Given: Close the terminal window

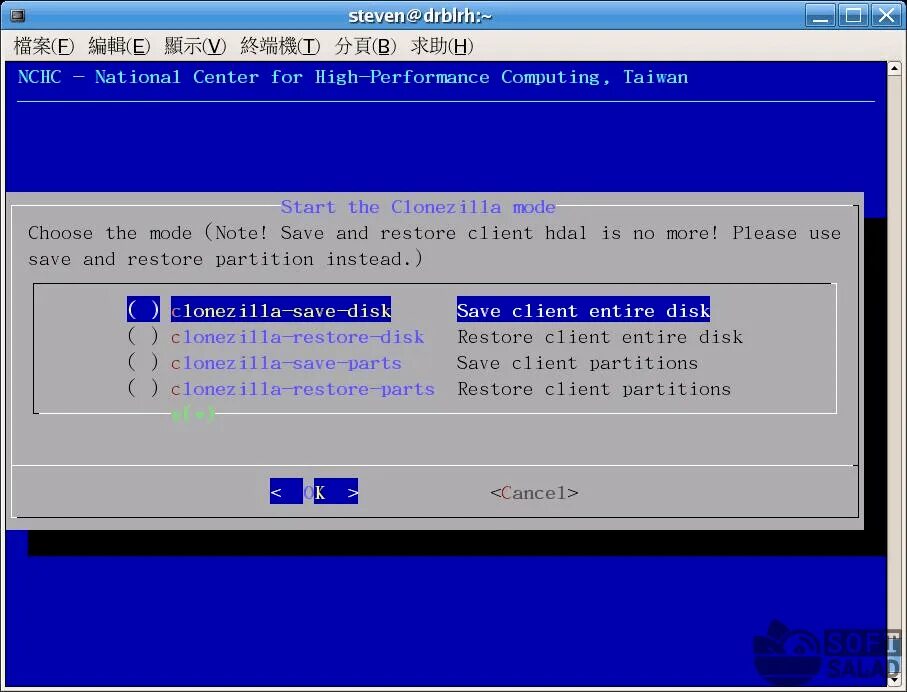Looking at the screenshot, I should coord(886,15).
